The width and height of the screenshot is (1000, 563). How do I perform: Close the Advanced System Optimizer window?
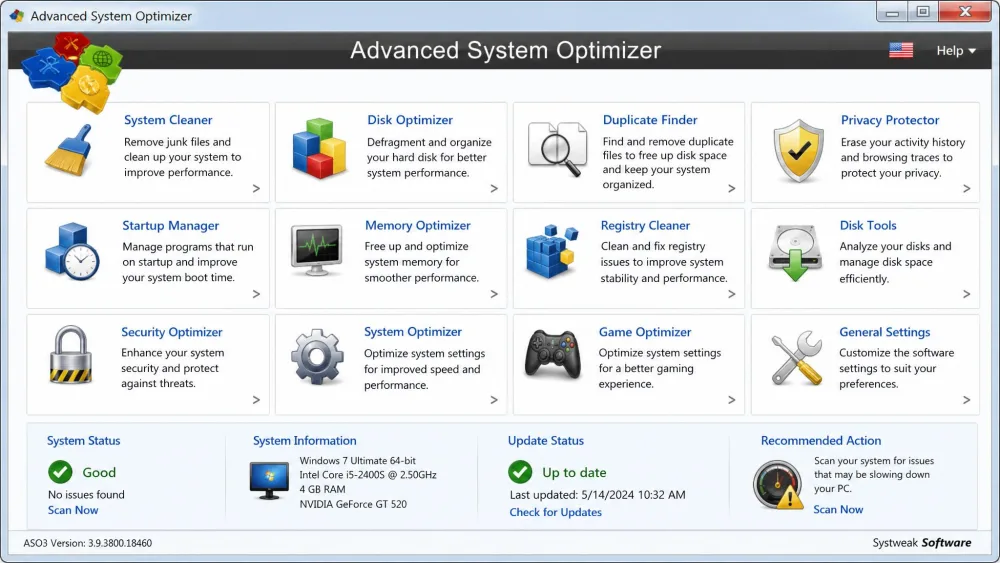click(965, 12)
